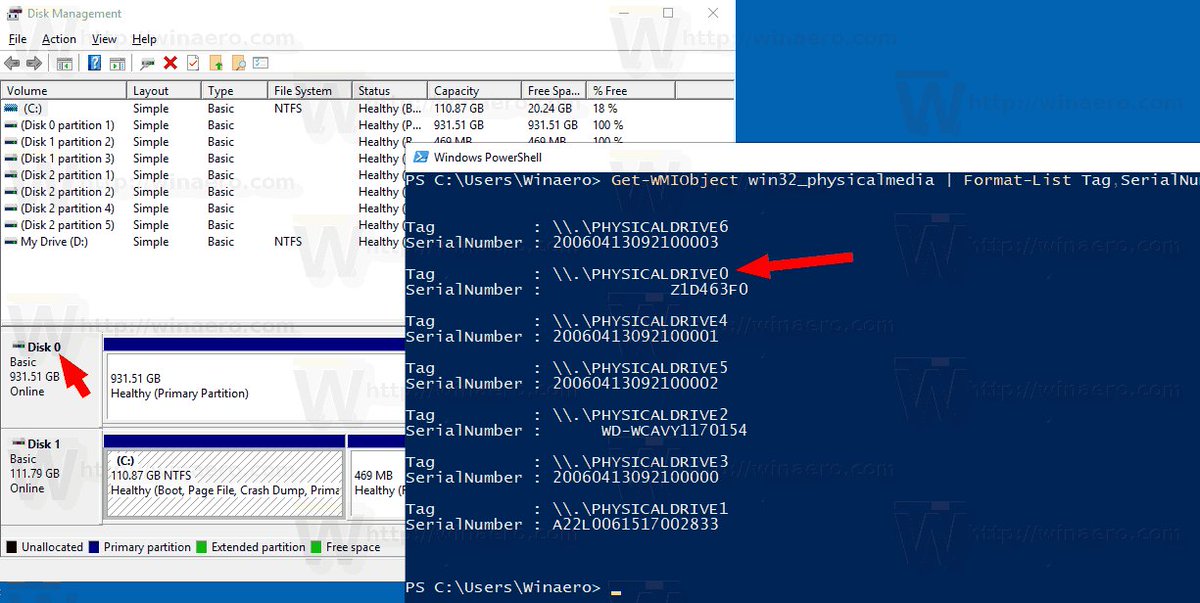Sort by % Free column header
This screenshot has width=1200, height=603.
[631, 90]
